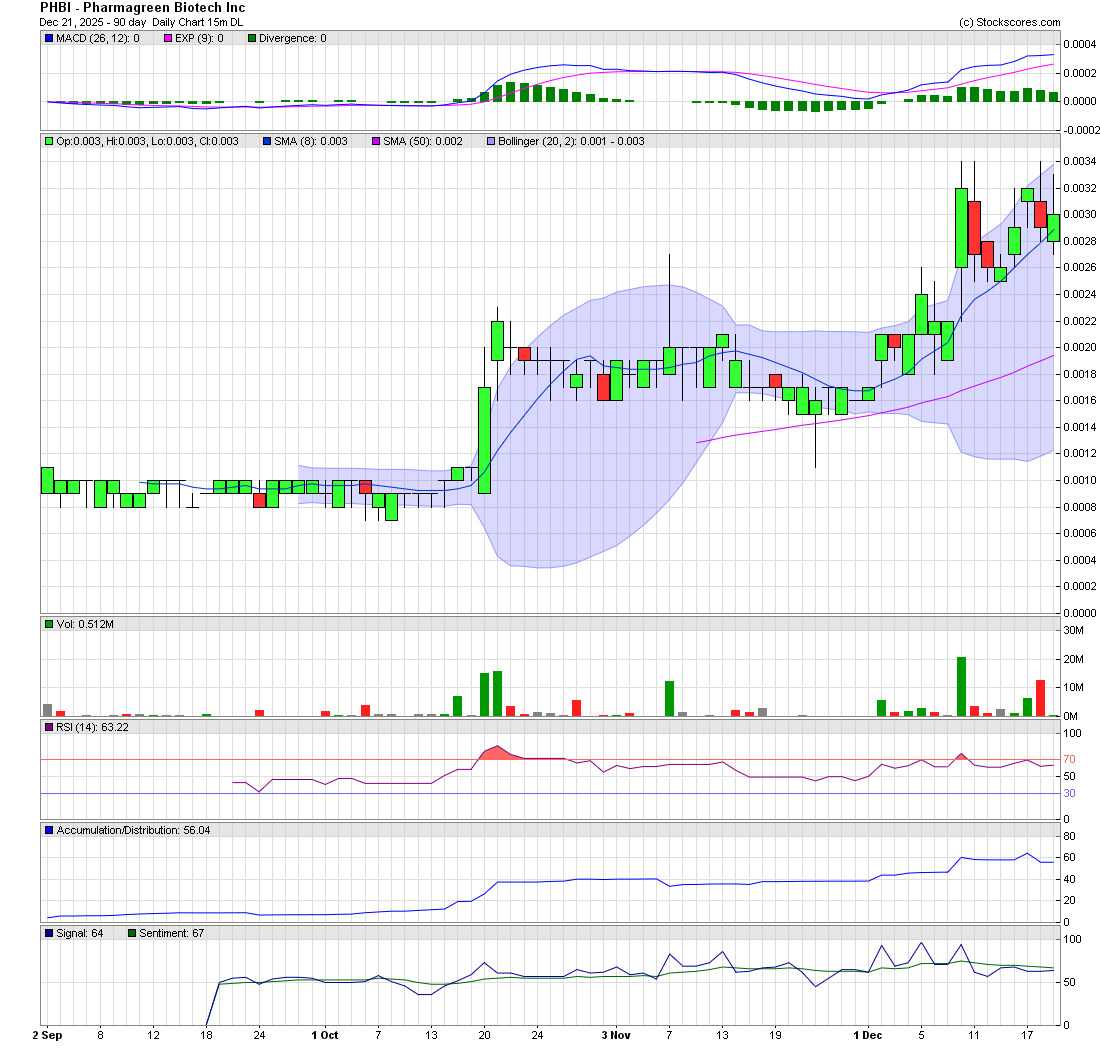1100x1056 pixels.
Task: Click the last green candlestick at chart end
Action: (x=1054, y=228)
